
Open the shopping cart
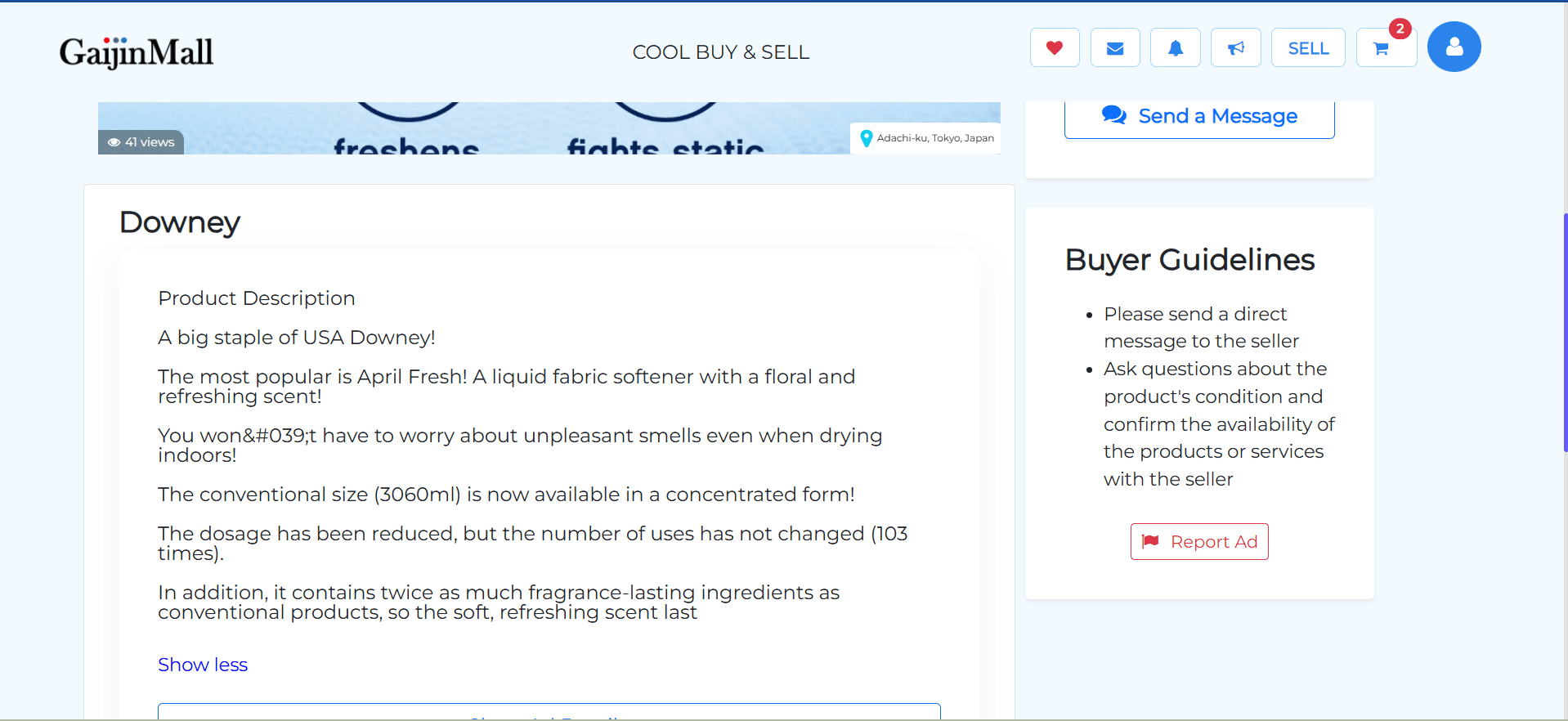1382,48
